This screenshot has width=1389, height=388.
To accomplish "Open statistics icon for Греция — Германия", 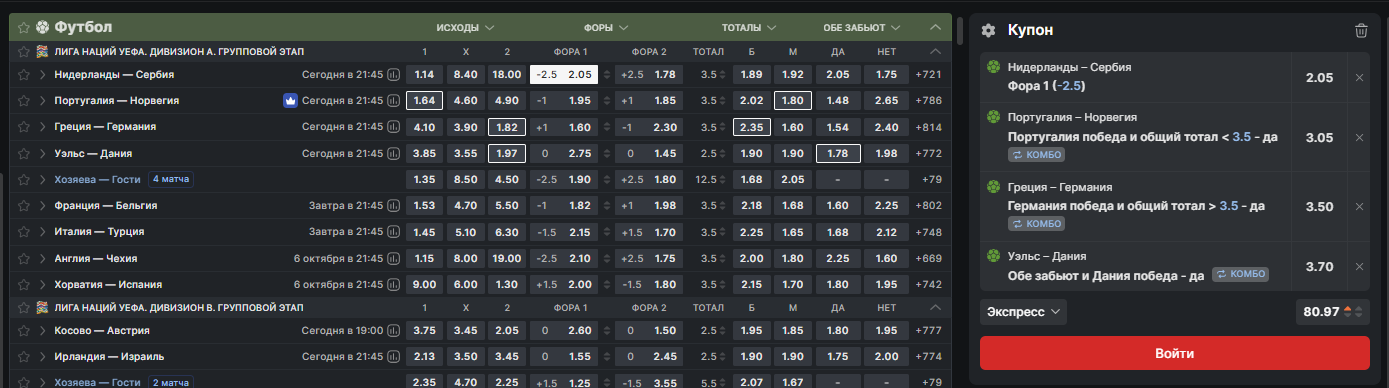I will pos(393,127).
